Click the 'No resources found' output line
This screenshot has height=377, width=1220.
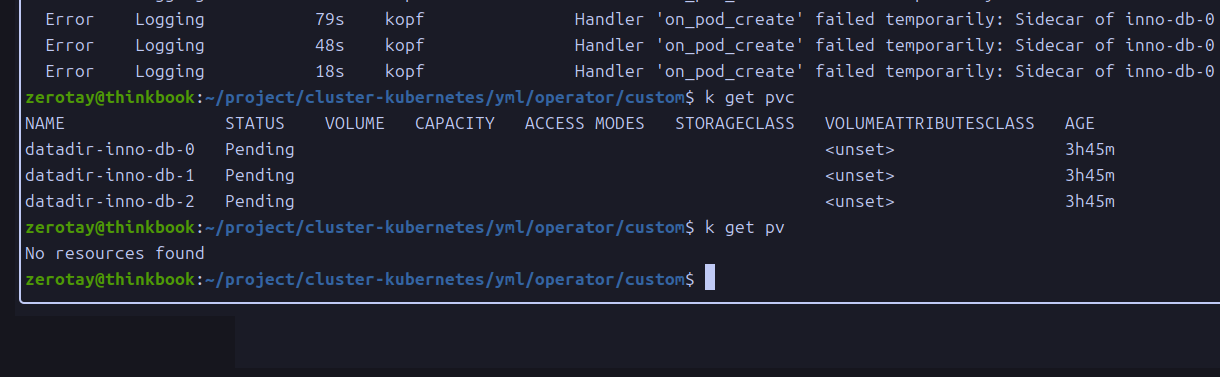[x=115, y=253]
